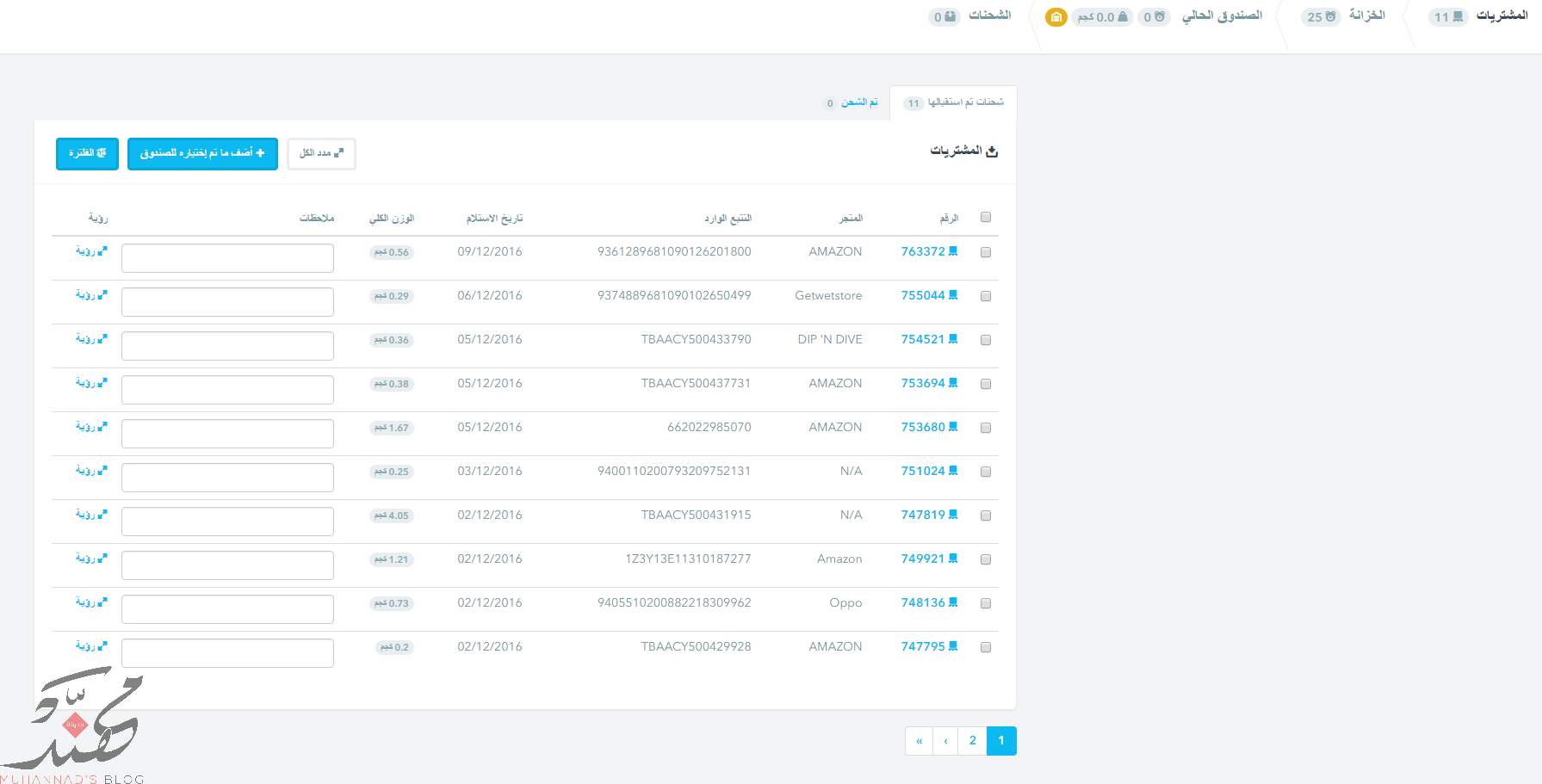This screenshot has width=1542, height=784.
Task: Check the row checkbox for 749921
Action: pos(986,559)
